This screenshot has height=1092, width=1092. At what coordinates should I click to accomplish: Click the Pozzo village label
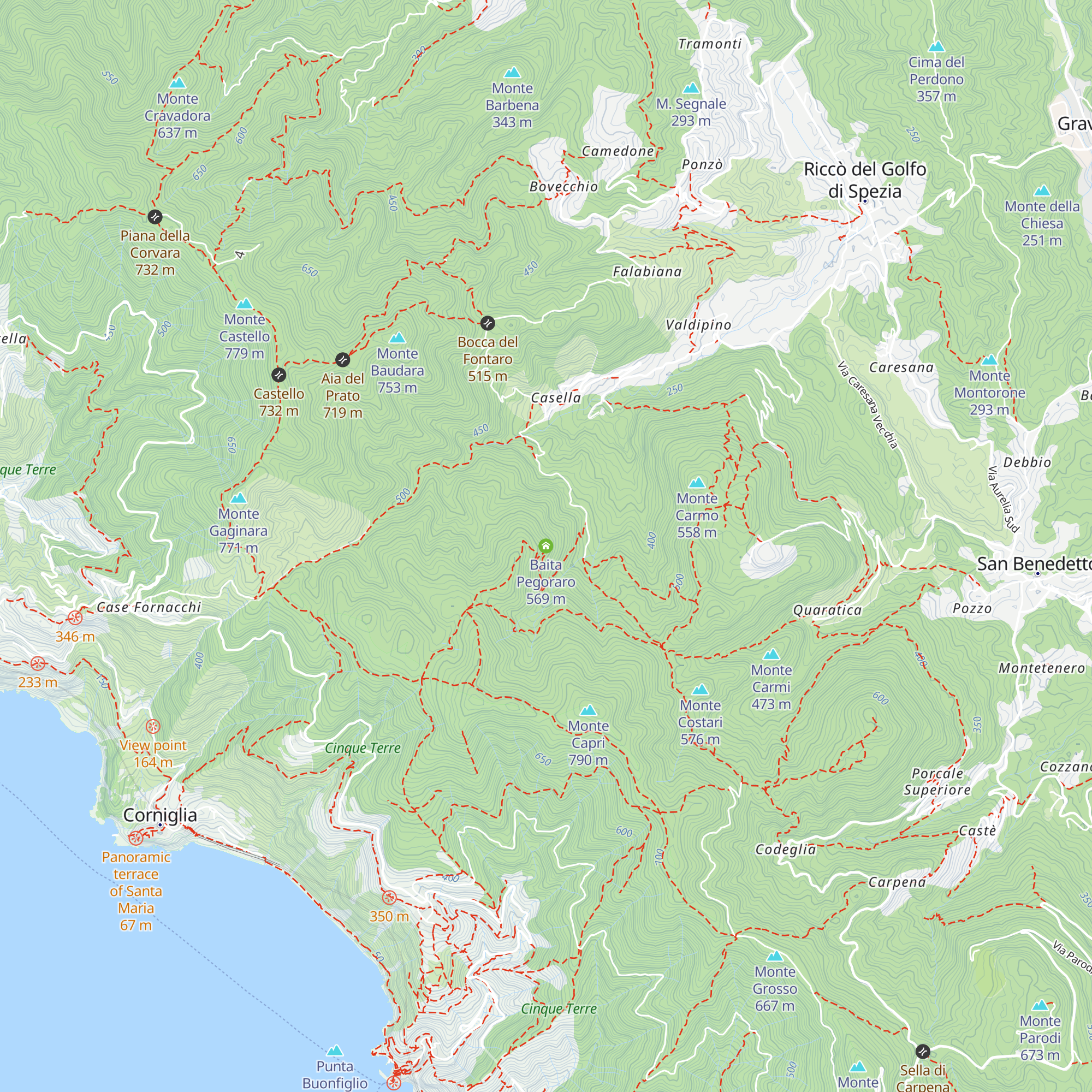click(x=972, y=609)
